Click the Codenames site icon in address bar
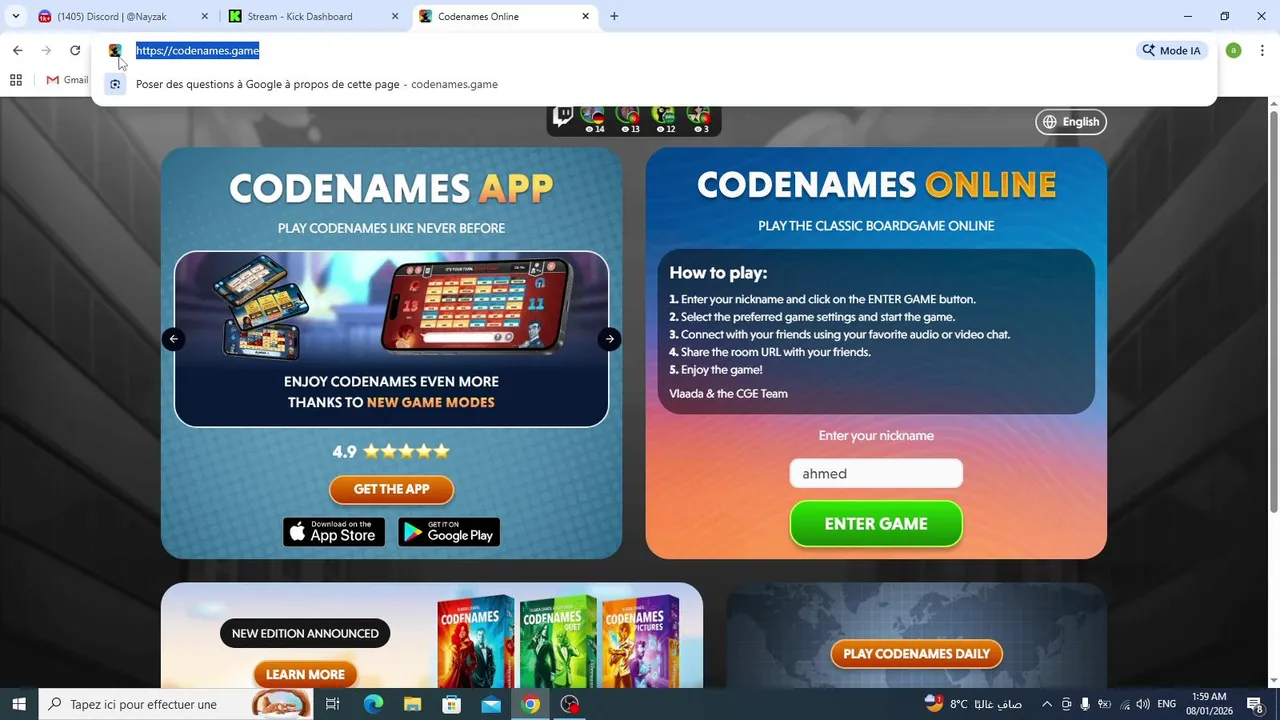Image resolution: width=1280 pixels, height=720 pixels. tap(115, 51)
